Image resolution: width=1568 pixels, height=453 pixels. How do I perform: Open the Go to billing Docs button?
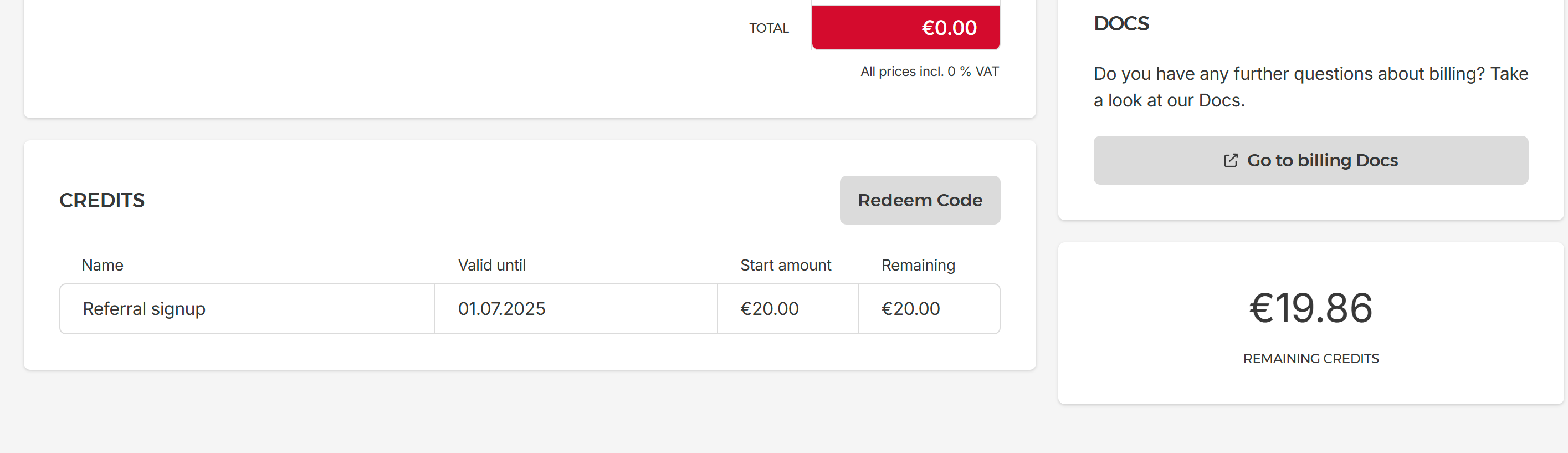(1310, 160)
